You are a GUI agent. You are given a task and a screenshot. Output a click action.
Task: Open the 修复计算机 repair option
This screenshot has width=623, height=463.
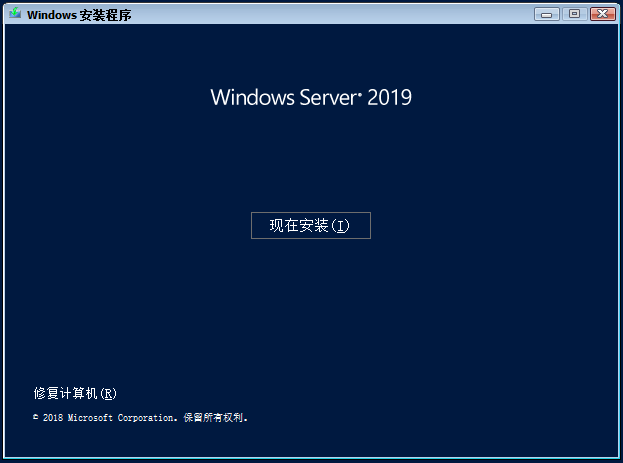[x=75, y=393]
